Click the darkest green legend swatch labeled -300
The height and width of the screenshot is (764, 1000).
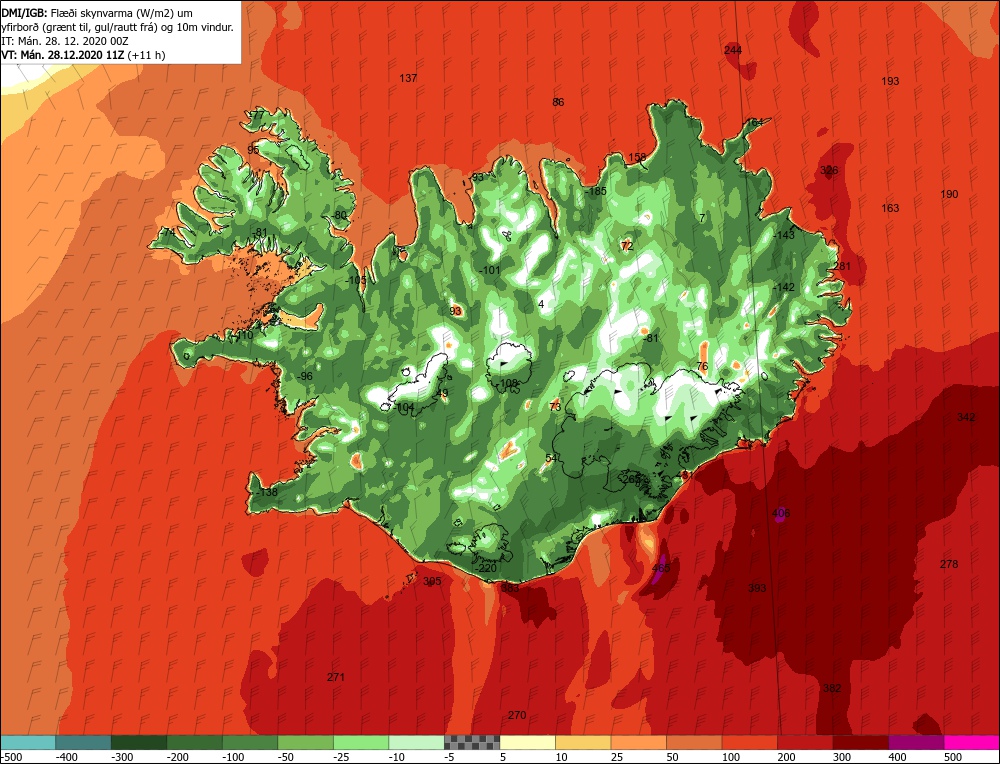(139, 742)
